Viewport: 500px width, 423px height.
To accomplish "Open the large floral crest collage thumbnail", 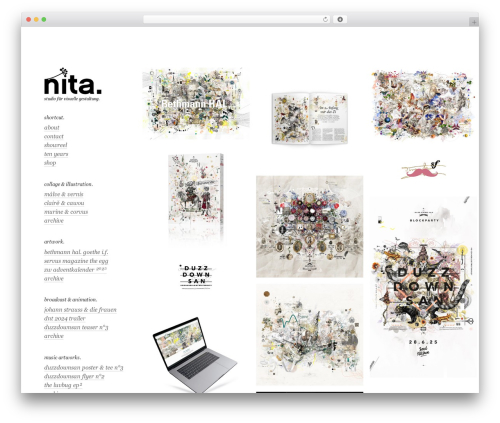I will pos(310,227).
